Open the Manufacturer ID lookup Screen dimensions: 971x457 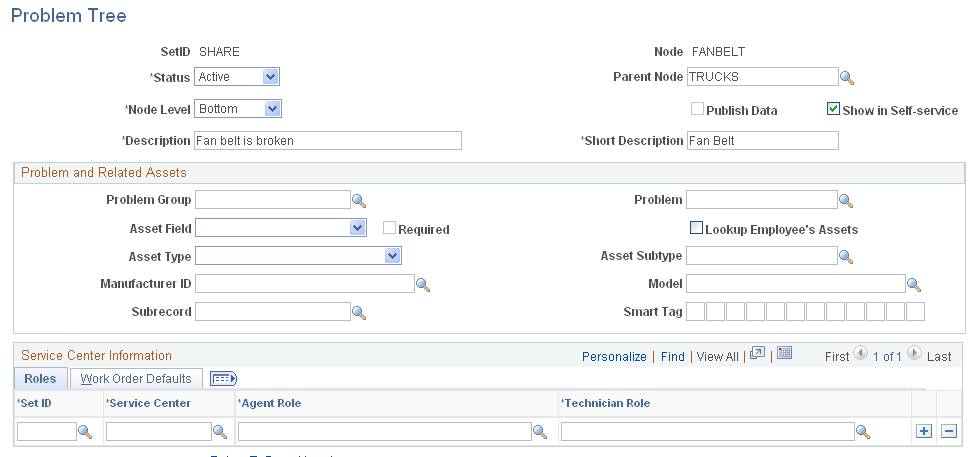[x=422, y=285]
